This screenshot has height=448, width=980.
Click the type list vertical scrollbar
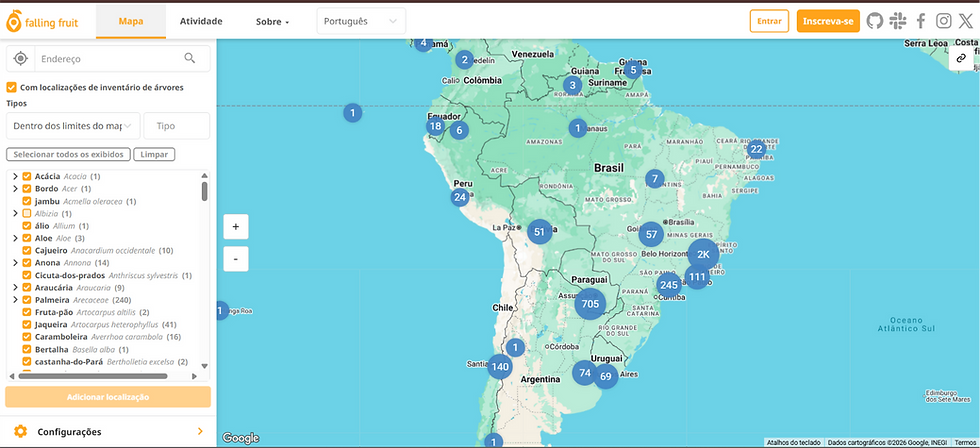(204, 191)
